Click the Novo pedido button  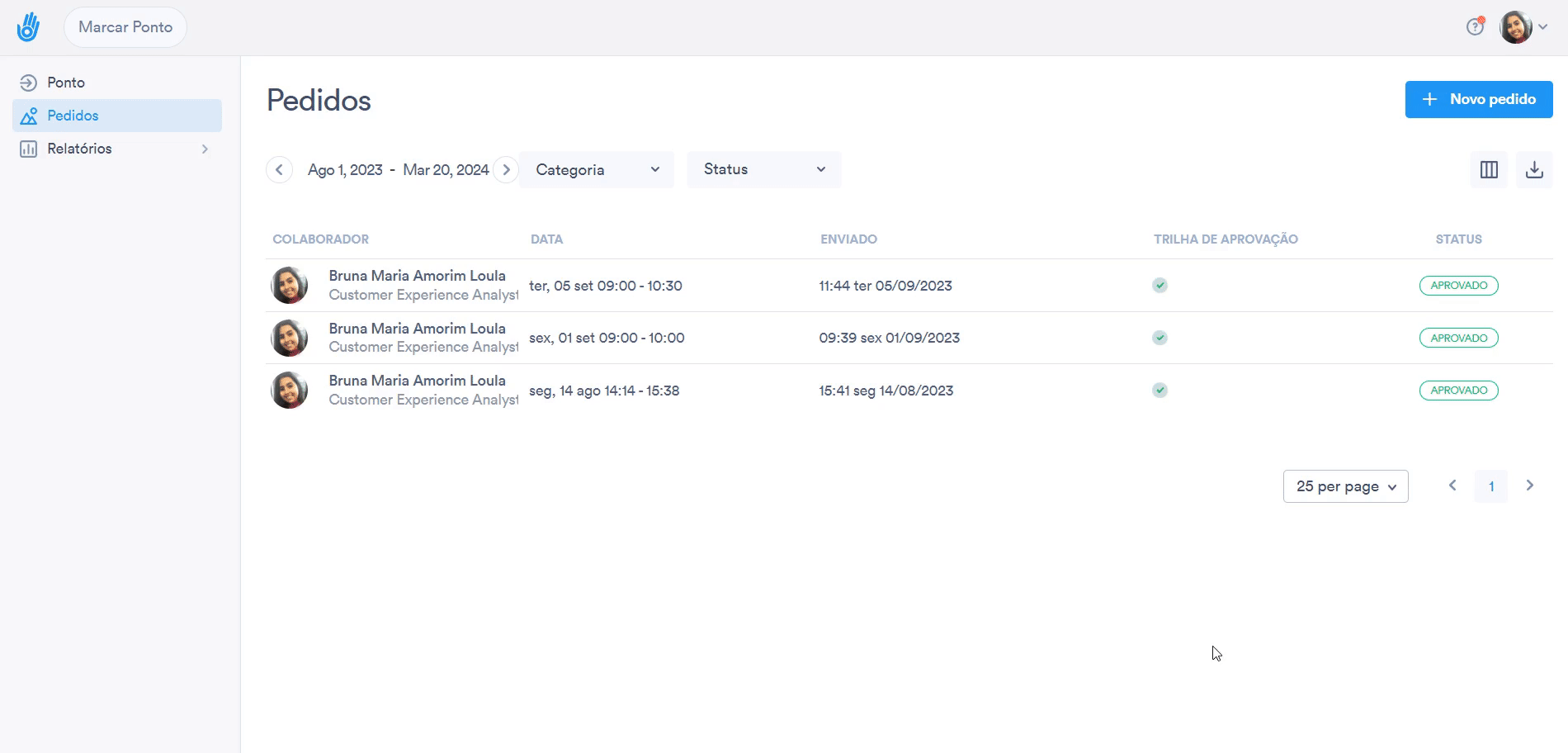[x=1478, y=99]
